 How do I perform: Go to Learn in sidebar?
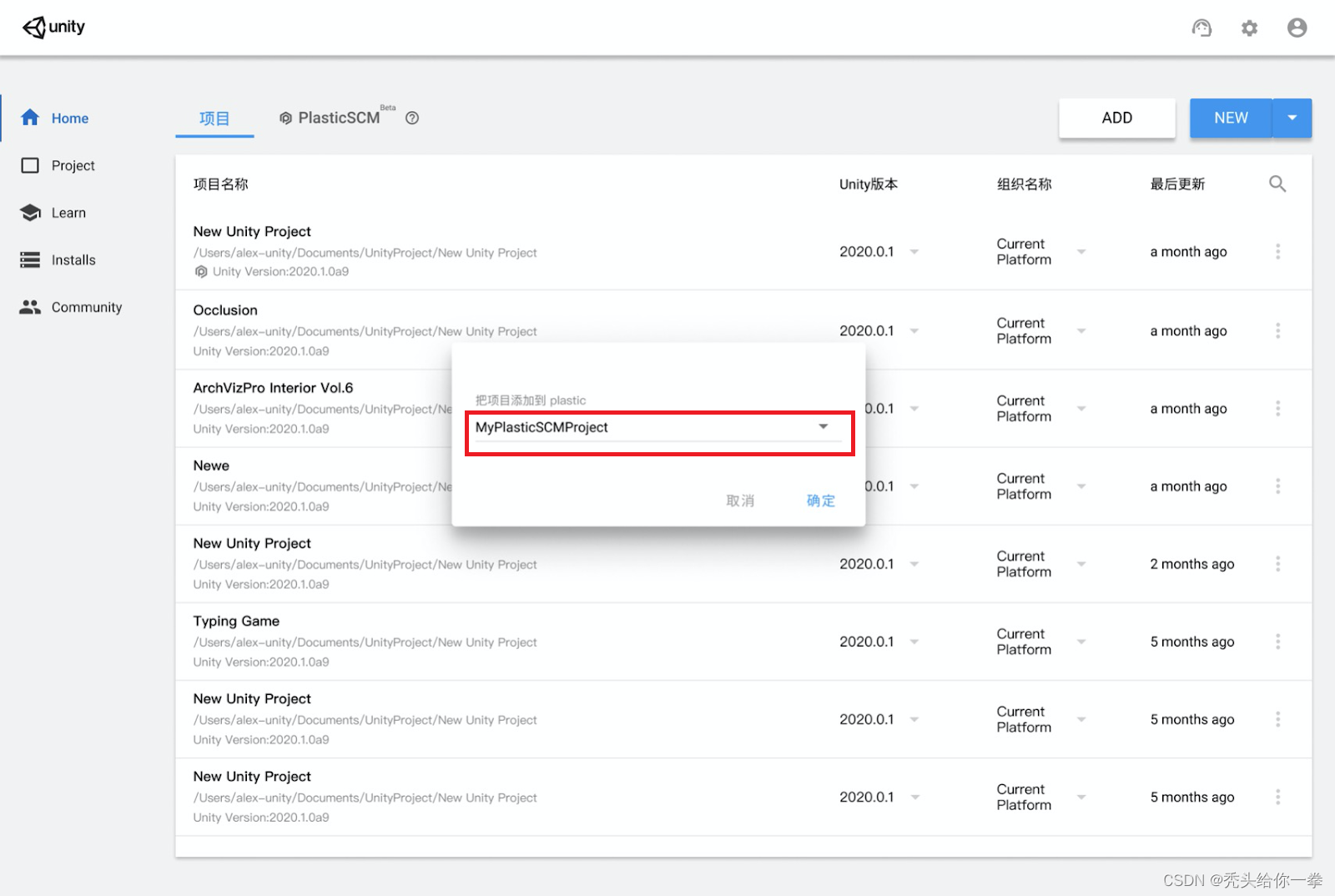(68, 213)
